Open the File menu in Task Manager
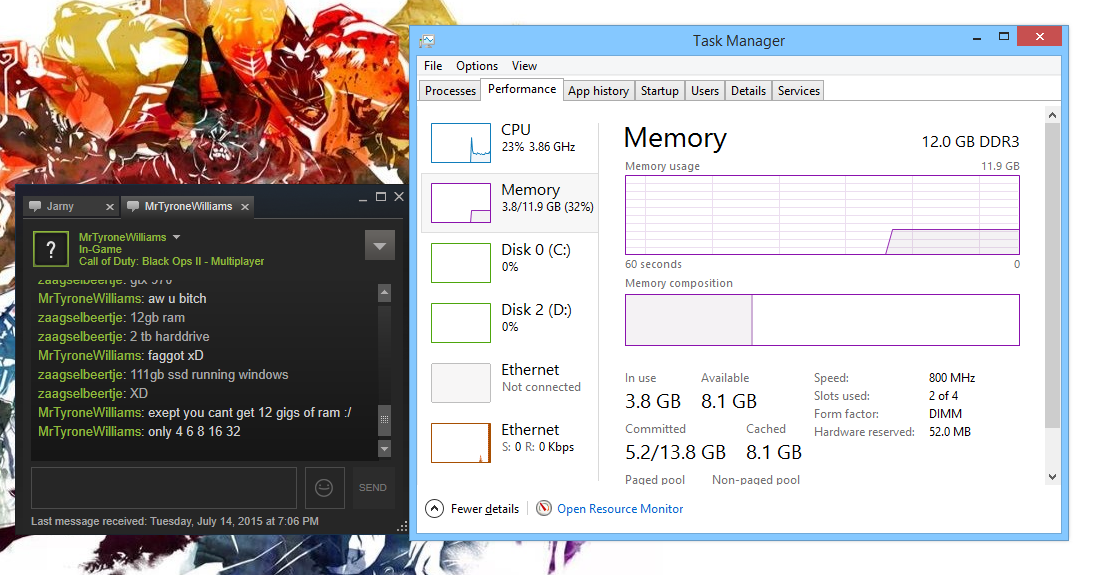The width and height of the screenshot is (1096, 575). (433, 66)
